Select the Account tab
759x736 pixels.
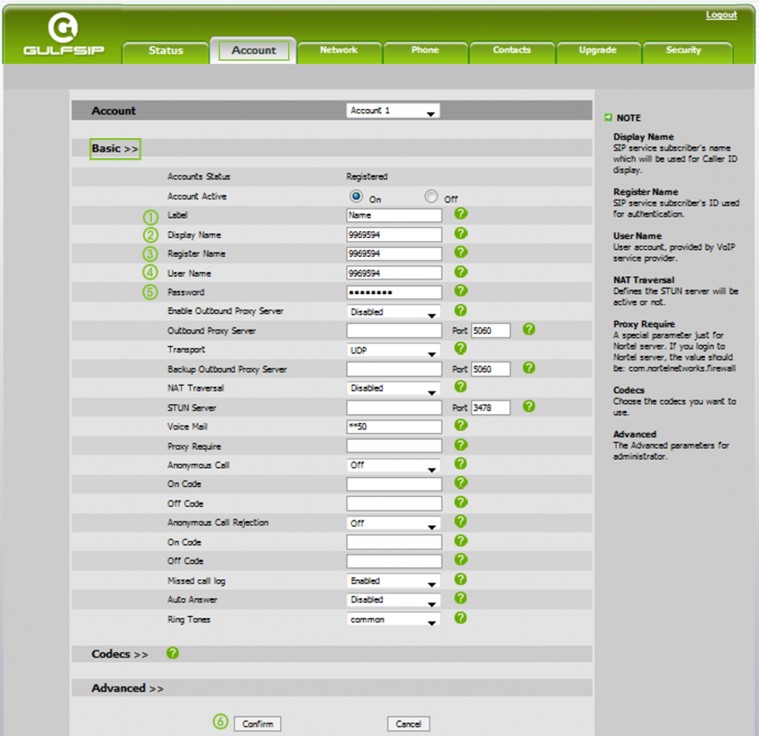coord(253,50)
